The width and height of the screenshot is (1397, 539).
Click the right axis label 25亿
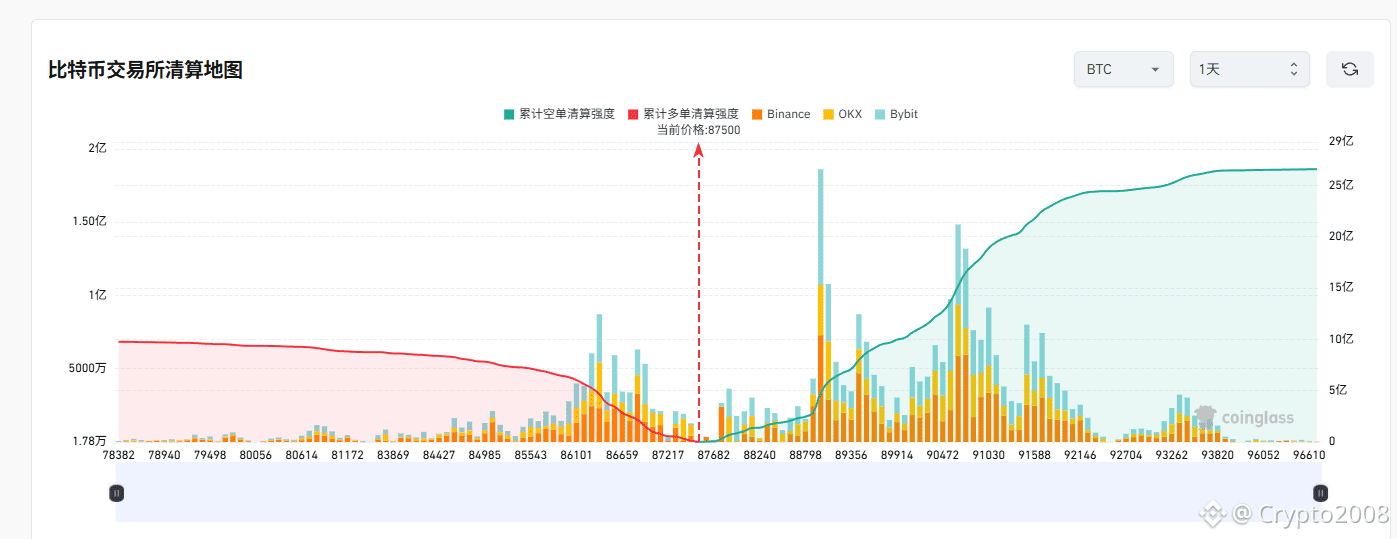click(x=1342, y=185)
